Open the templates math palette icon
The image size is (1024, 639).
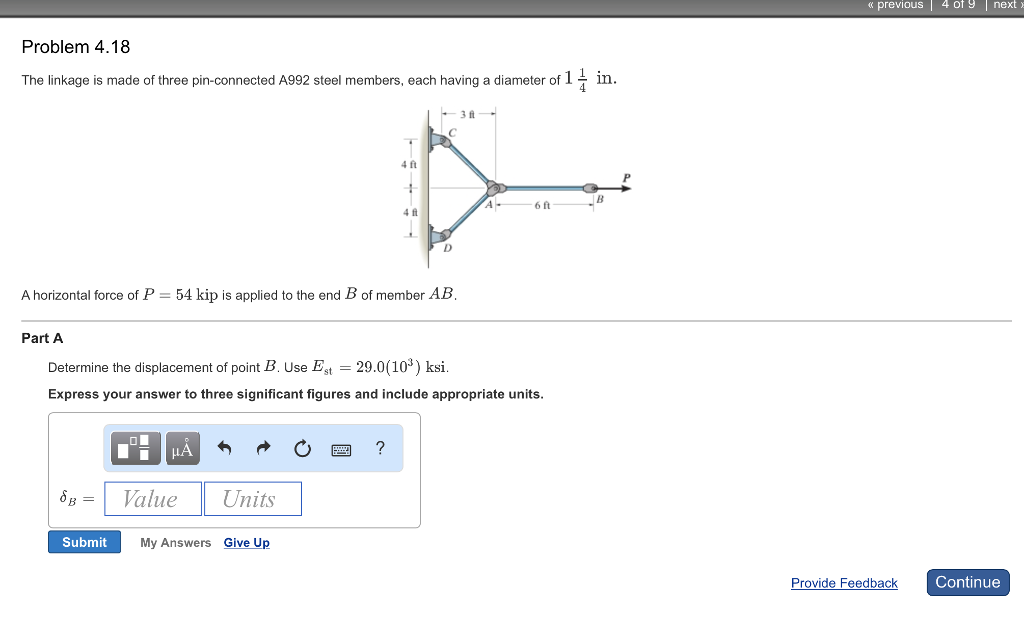[138, 448]
